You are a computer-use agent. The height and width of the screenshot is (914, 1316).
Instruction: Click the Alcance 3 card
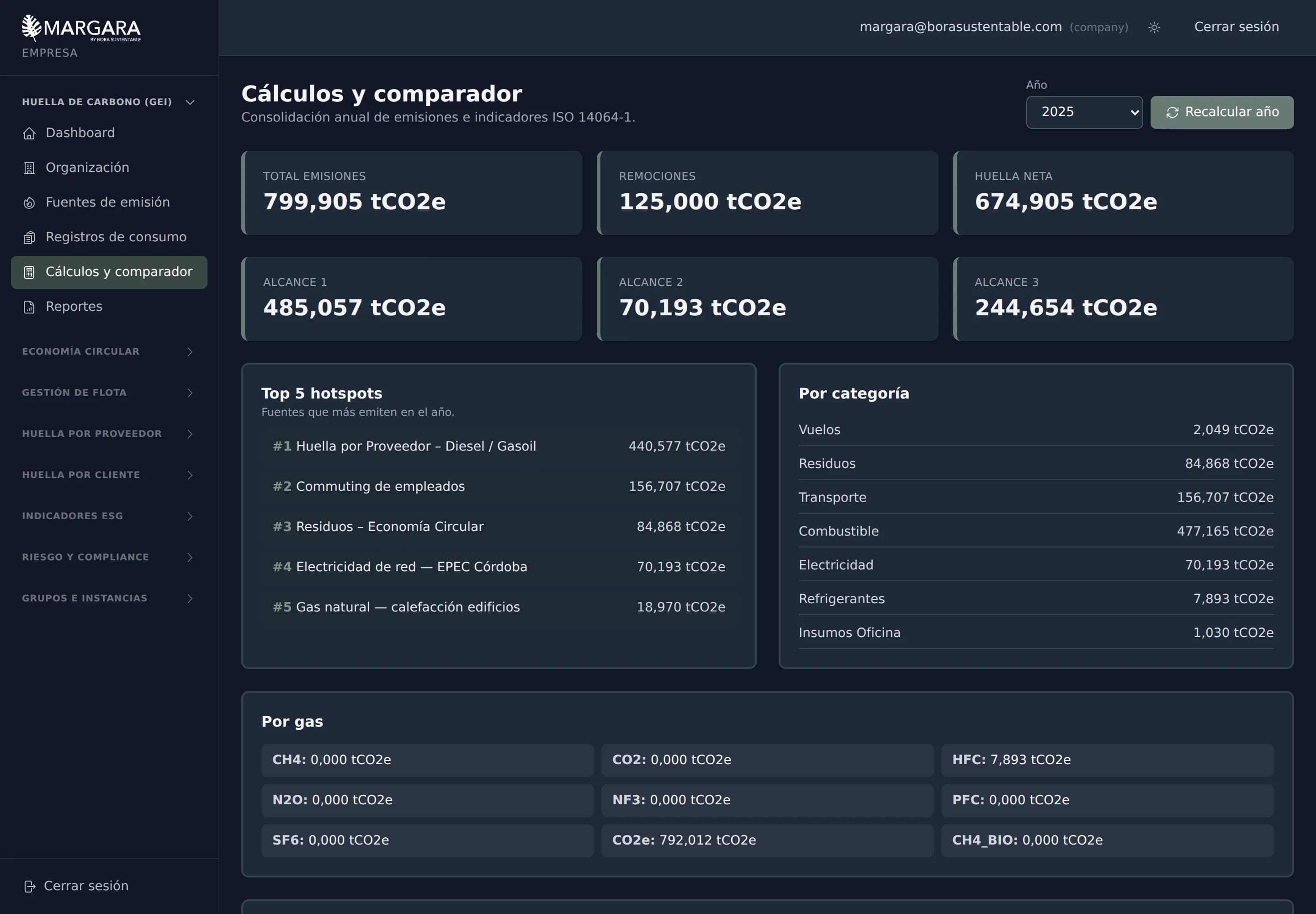click(1123, 299)
